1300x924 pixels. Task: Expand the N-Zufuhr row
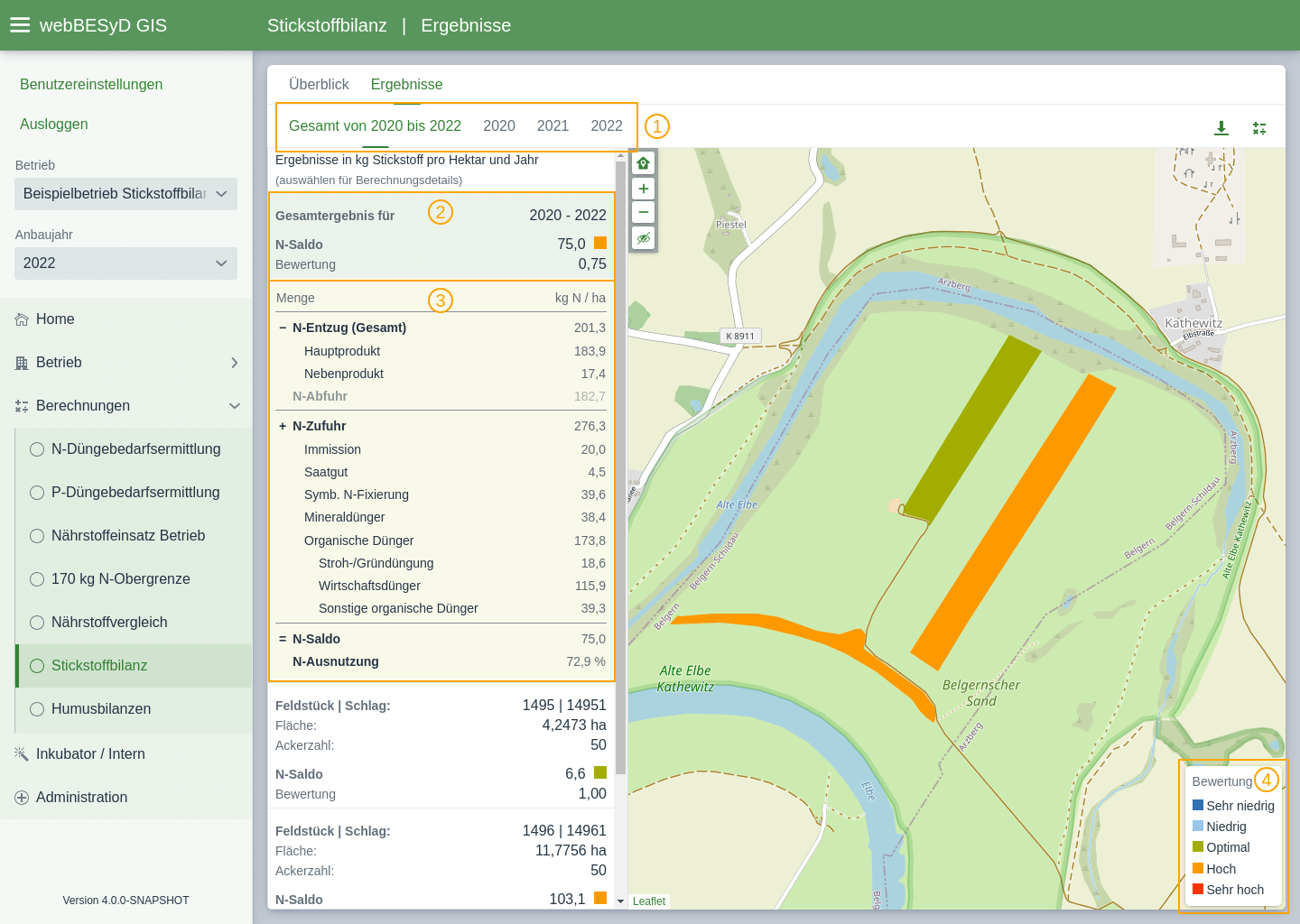283,426
